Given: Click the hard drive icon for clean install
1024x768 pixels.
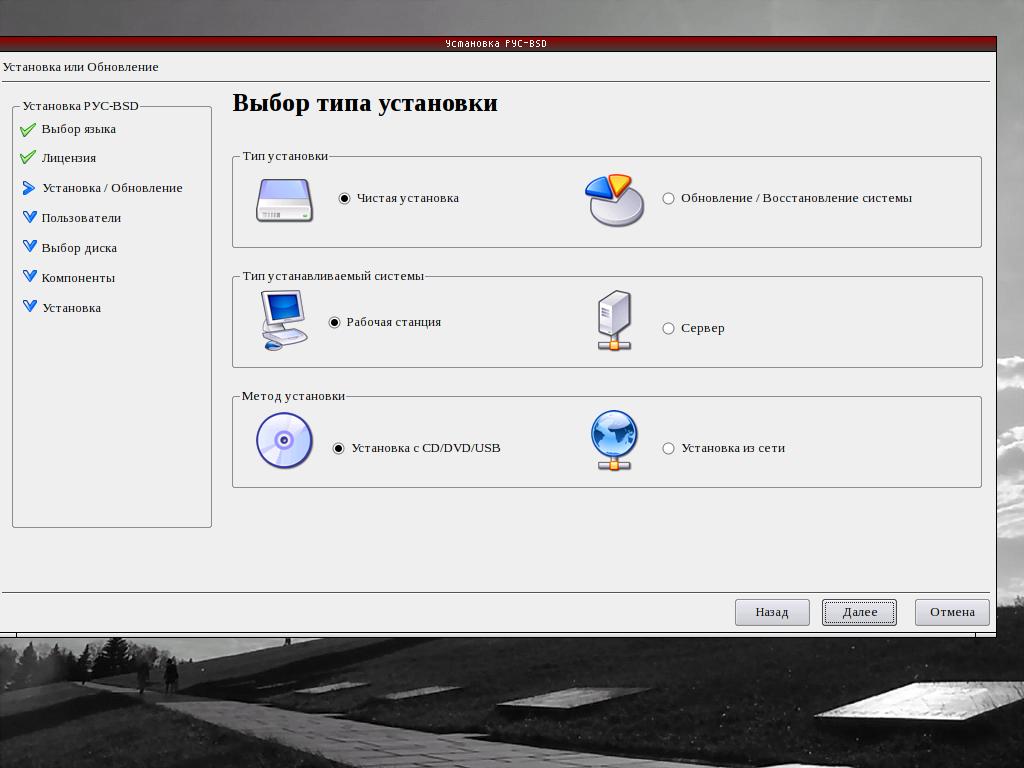Looking at the screenshot, I should [284, 201].
